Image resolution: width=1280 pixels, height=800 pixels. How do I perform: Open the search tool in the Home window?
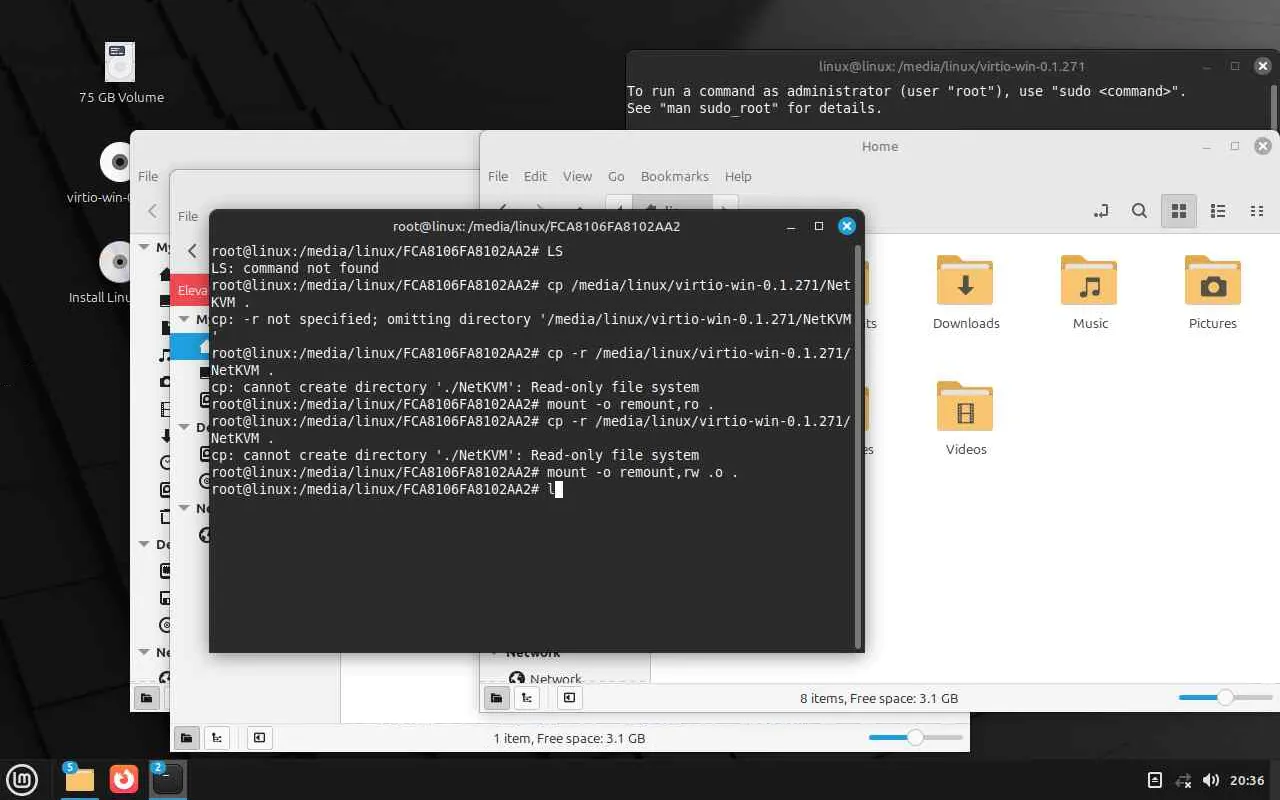click(1139, 211)
